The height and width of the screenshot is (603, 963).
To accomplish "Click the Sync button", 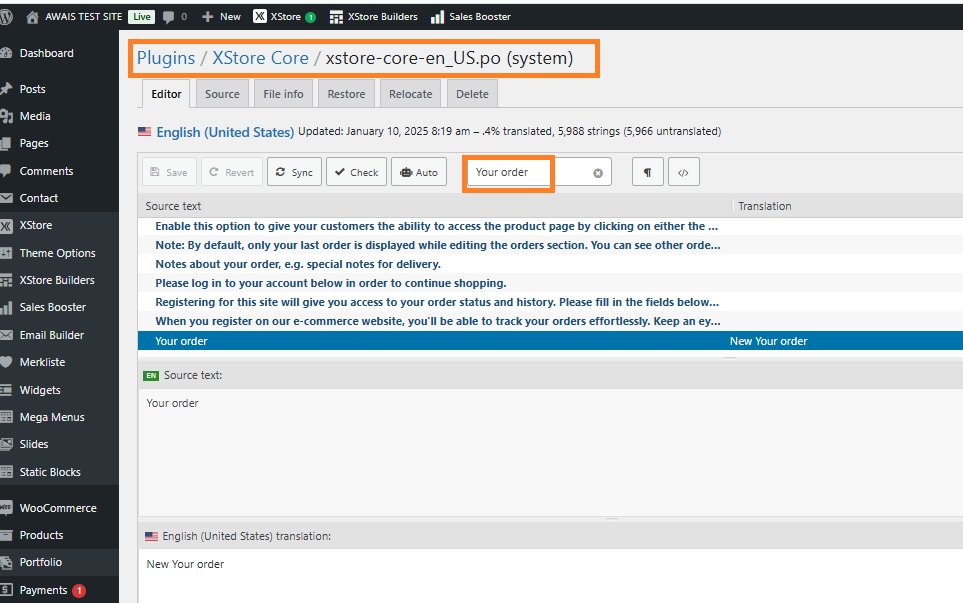I will click(294, 172).
